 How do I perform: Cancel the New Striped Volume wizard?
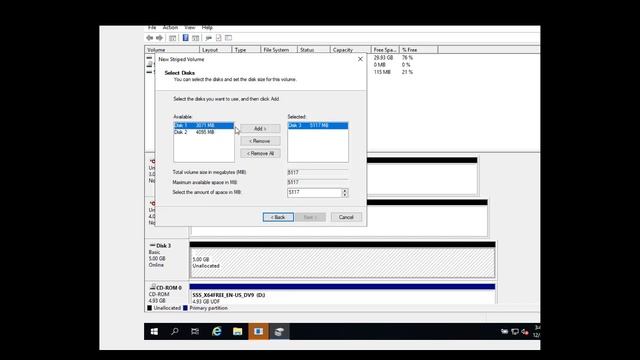coord(346,217)
